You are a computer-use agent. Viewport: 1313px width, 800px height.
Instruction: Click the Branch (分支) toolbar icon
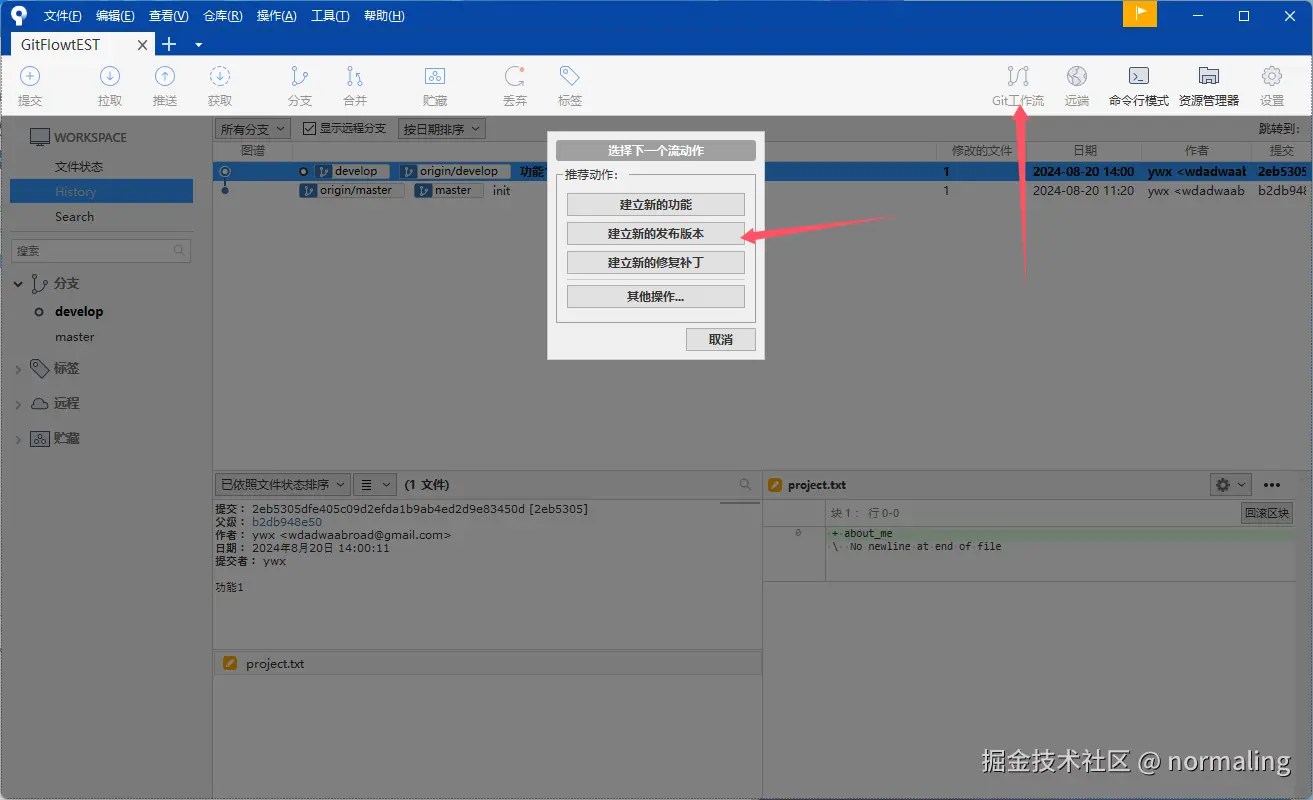point(300,76)
